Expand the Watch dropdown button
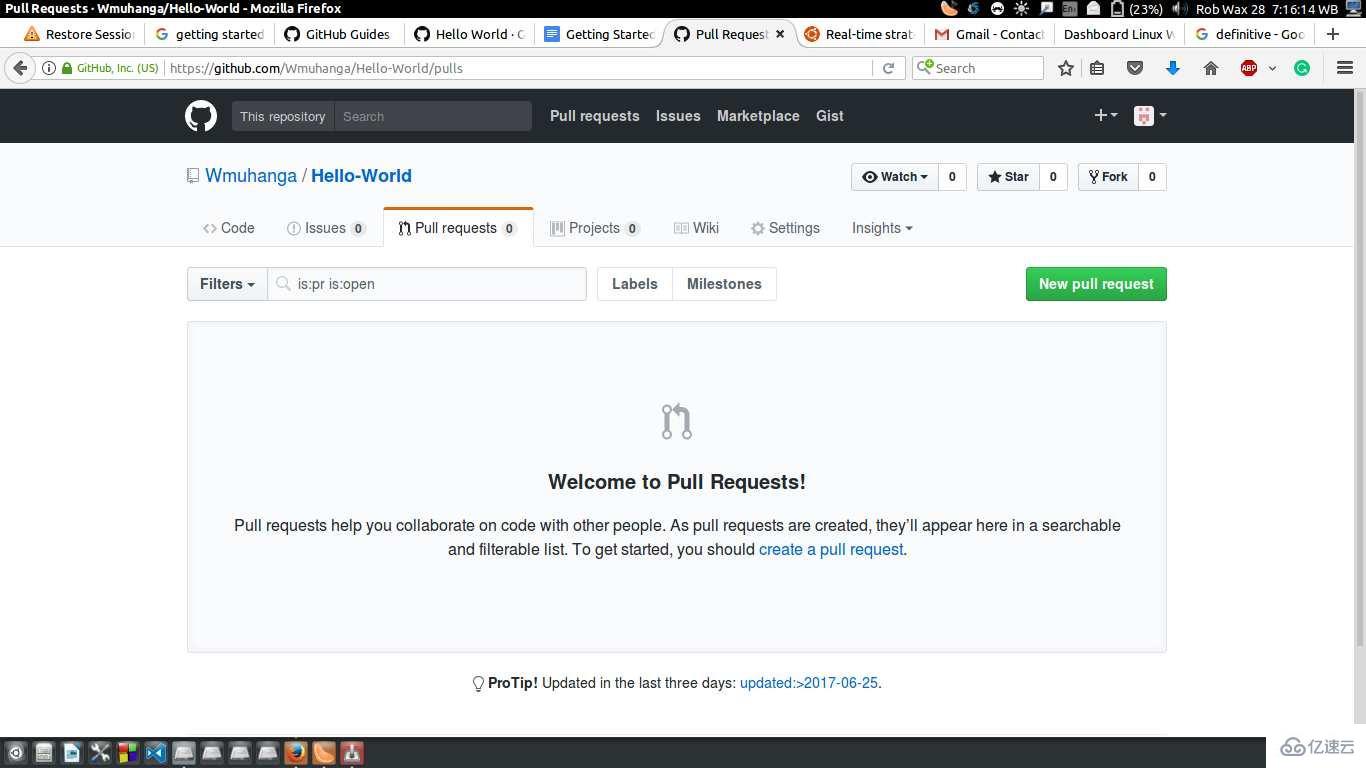This screenshot has width=1366, height=768. [895, 177]
